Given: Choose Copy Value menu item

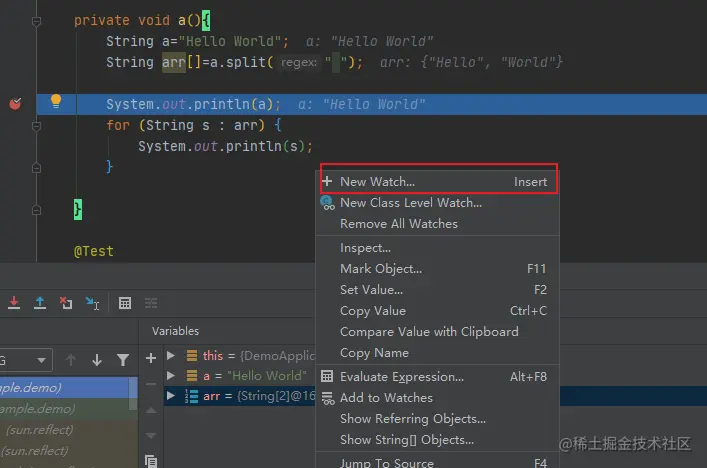Looking at the screenshot, I should coord(438,311).
